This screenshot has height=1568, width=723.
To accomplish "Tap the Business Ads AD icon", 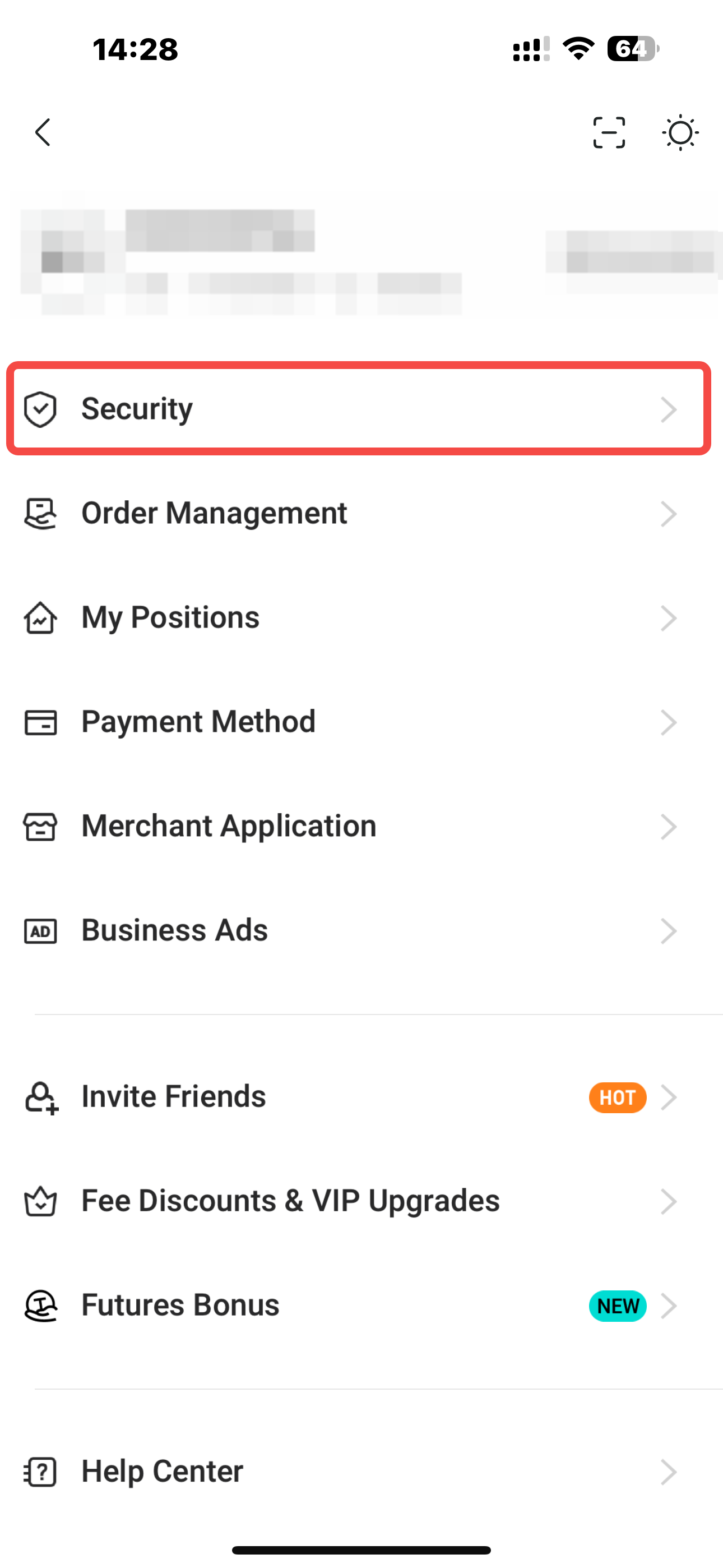I will coord(40,931).
